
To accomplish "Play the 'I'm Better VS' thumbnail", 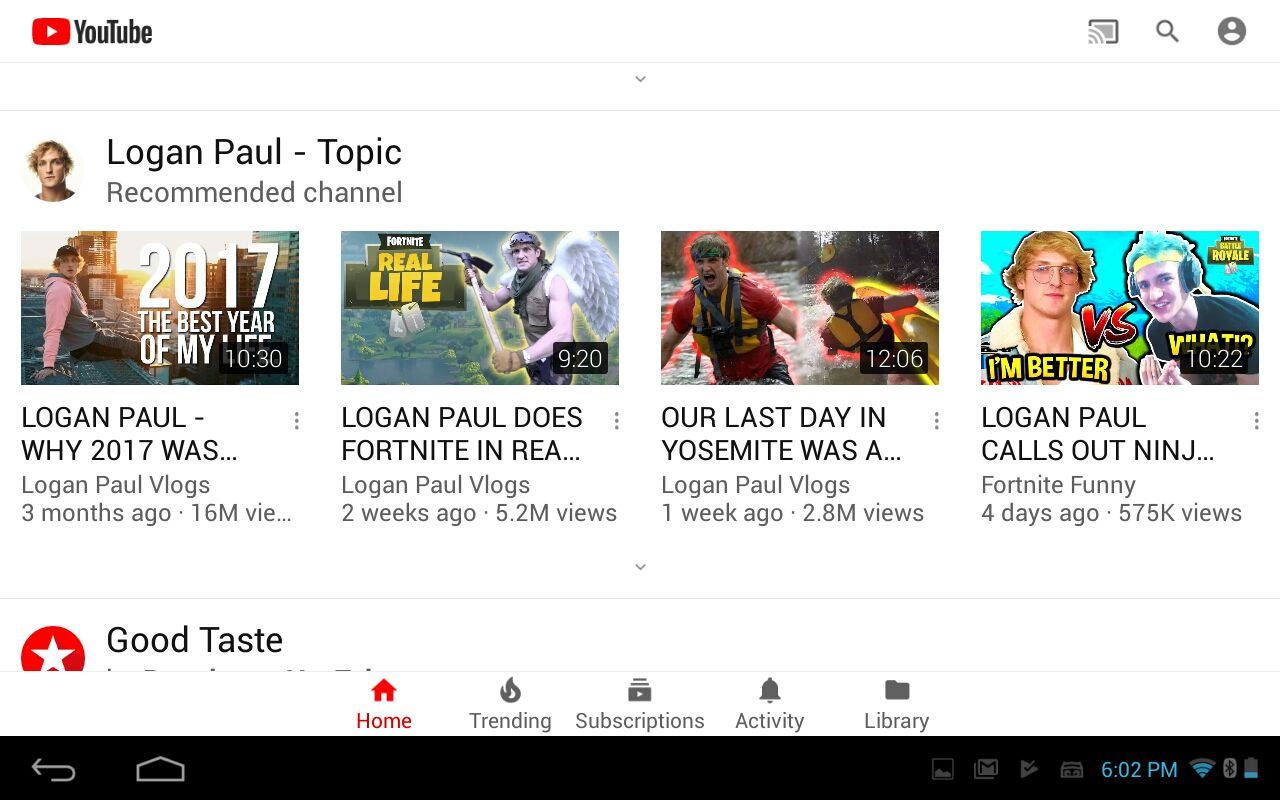I will point(1120,308).
